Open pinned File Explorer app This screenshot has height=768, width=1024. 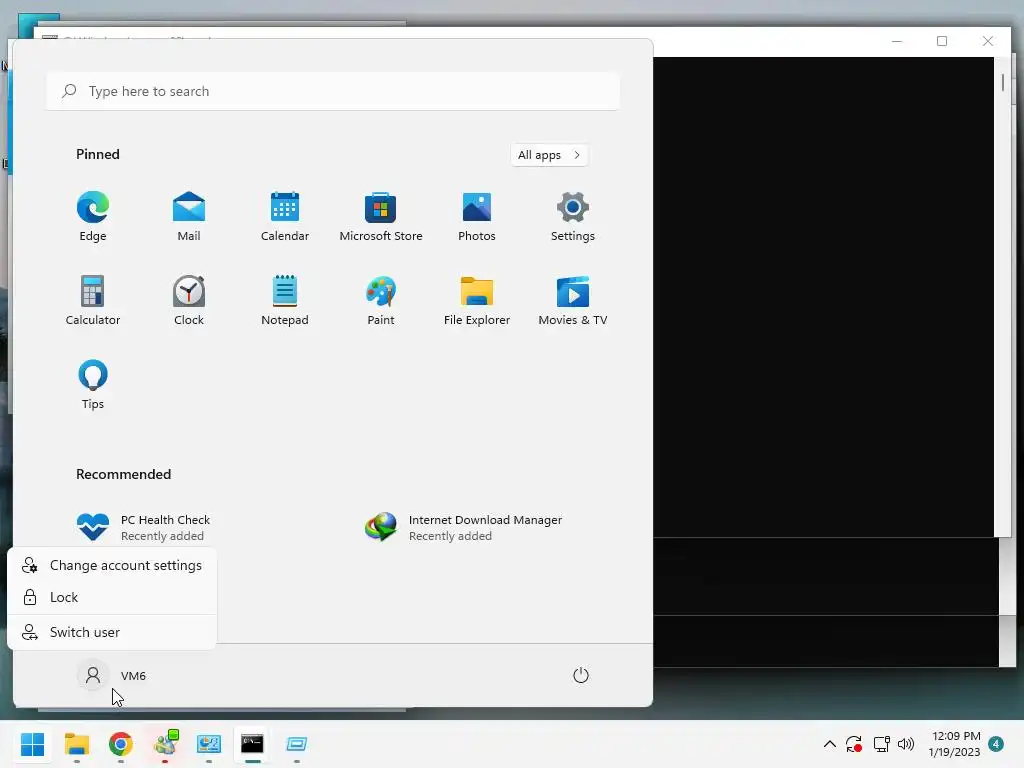[x=477, y=300]
